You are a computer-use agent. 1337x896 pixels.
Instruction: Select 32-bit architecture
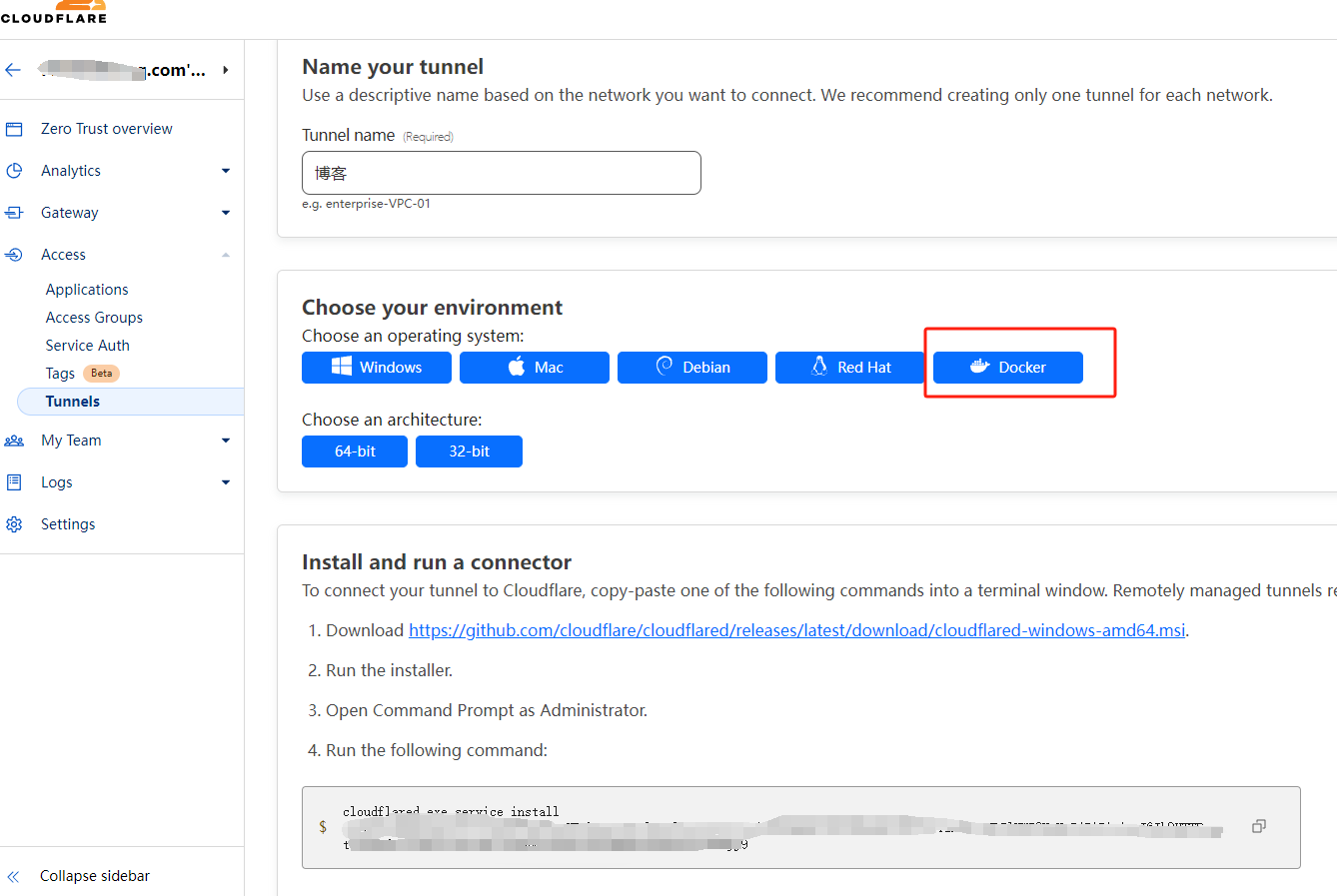(469, 451)
